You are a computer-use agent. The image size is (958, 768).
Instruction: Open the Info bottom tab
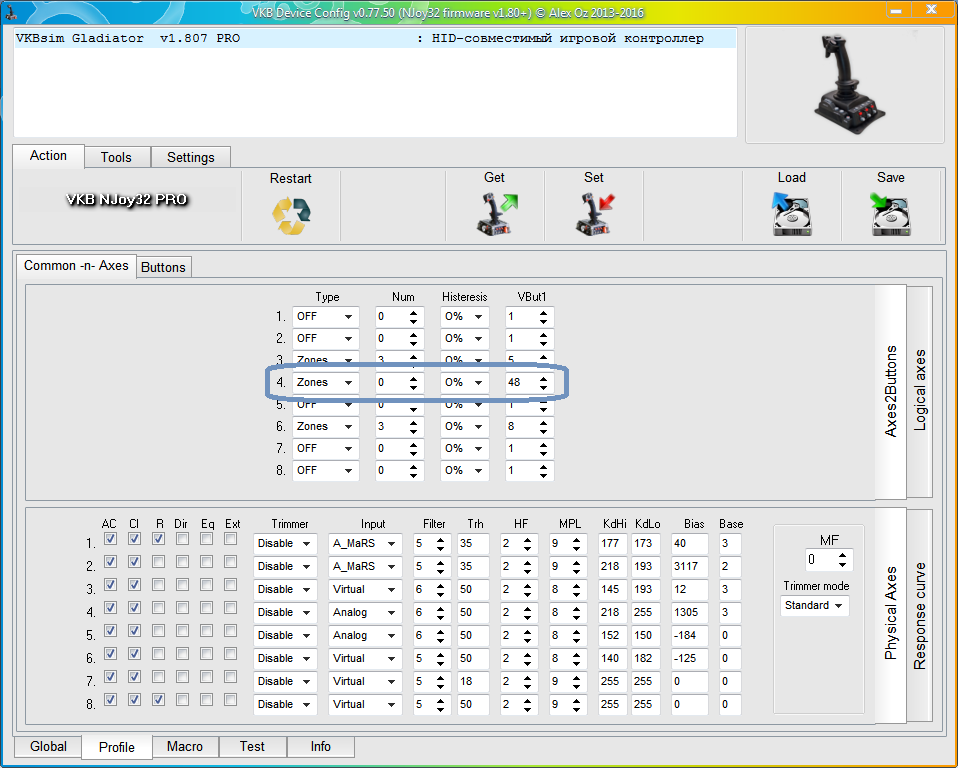(320, 746)
